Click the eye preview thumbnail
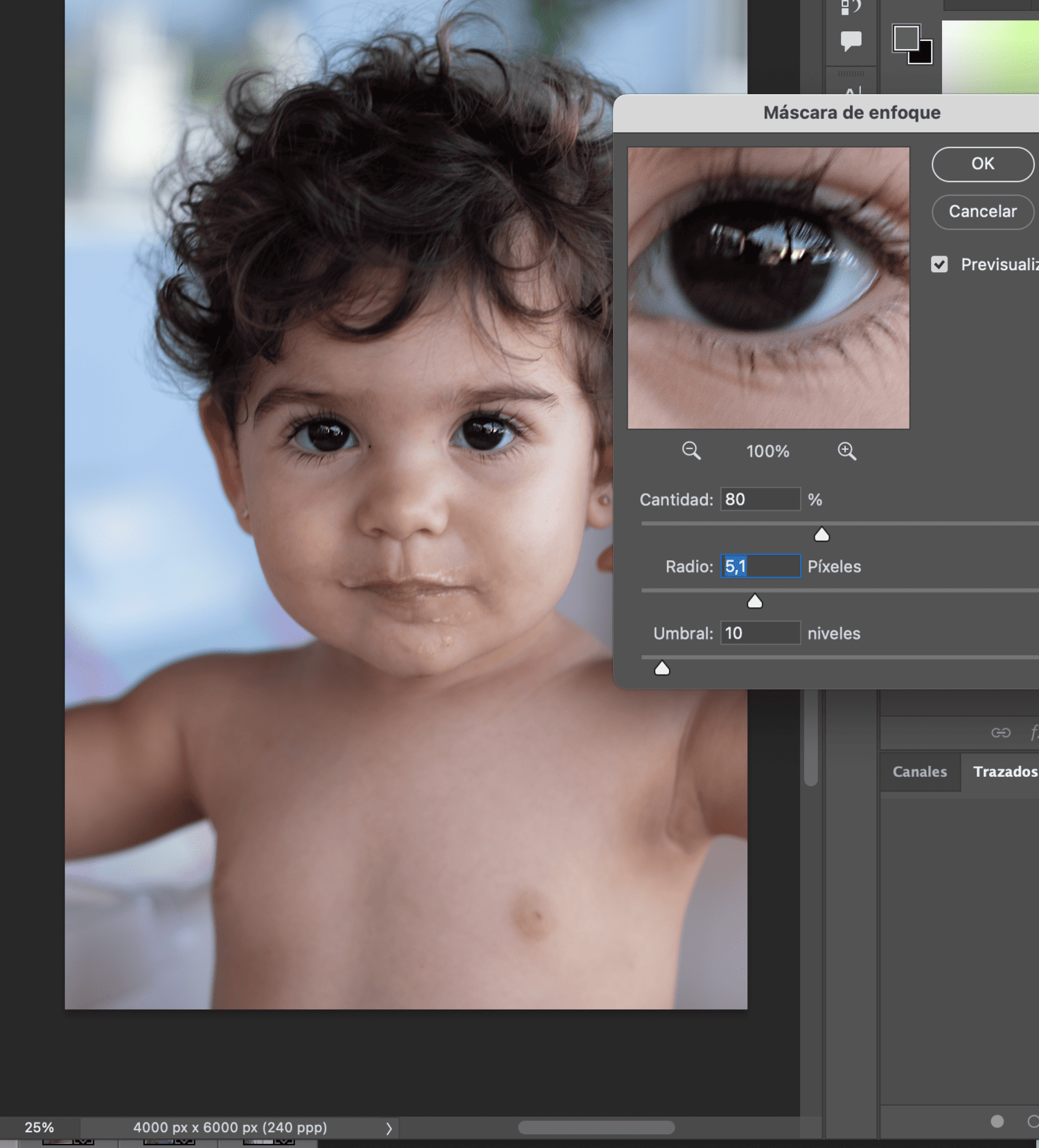The image size is (1039, 1148). coord(768,288)
